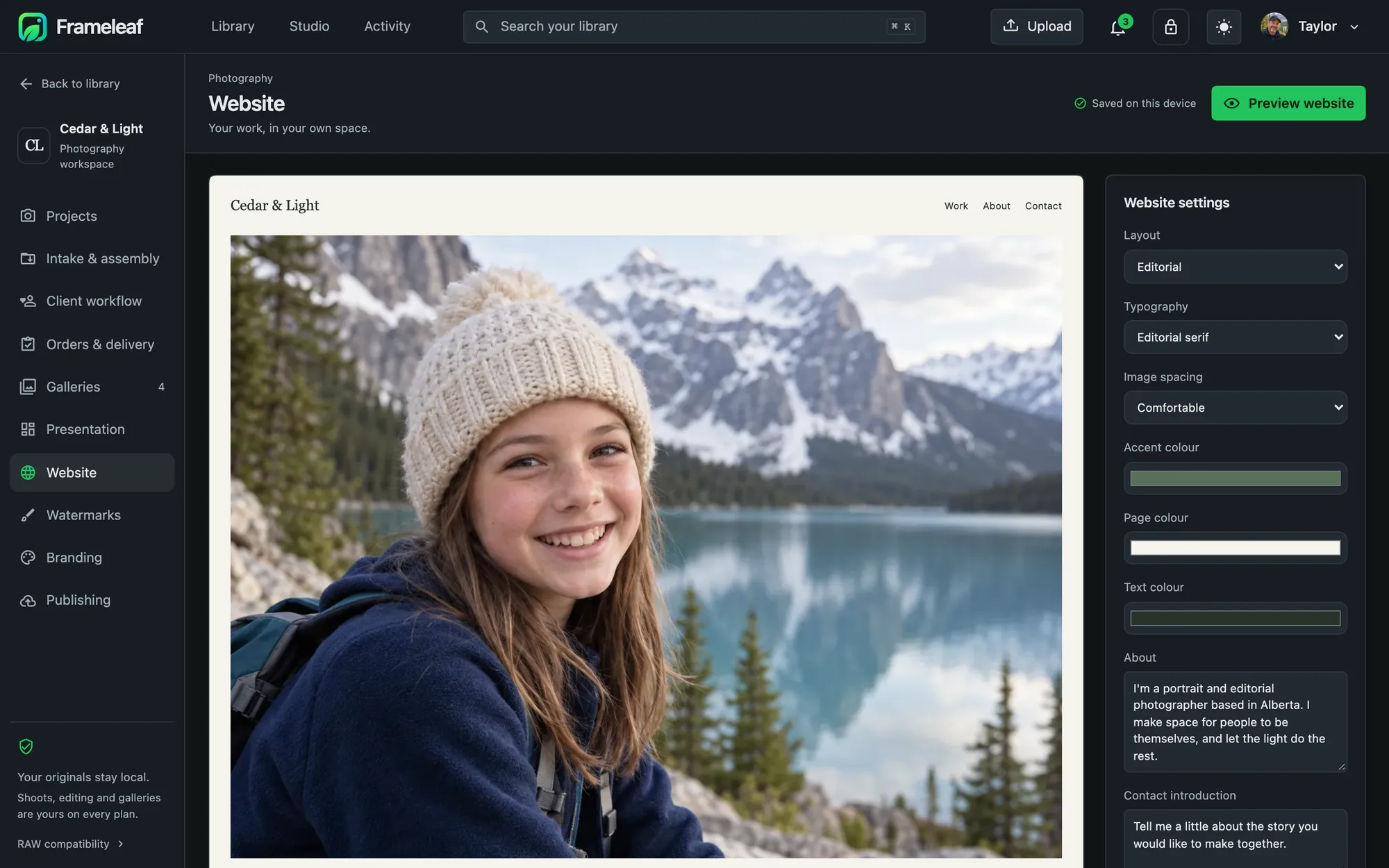
Task: Click the Presentation grid icon
Action: (x=28, y=429)
